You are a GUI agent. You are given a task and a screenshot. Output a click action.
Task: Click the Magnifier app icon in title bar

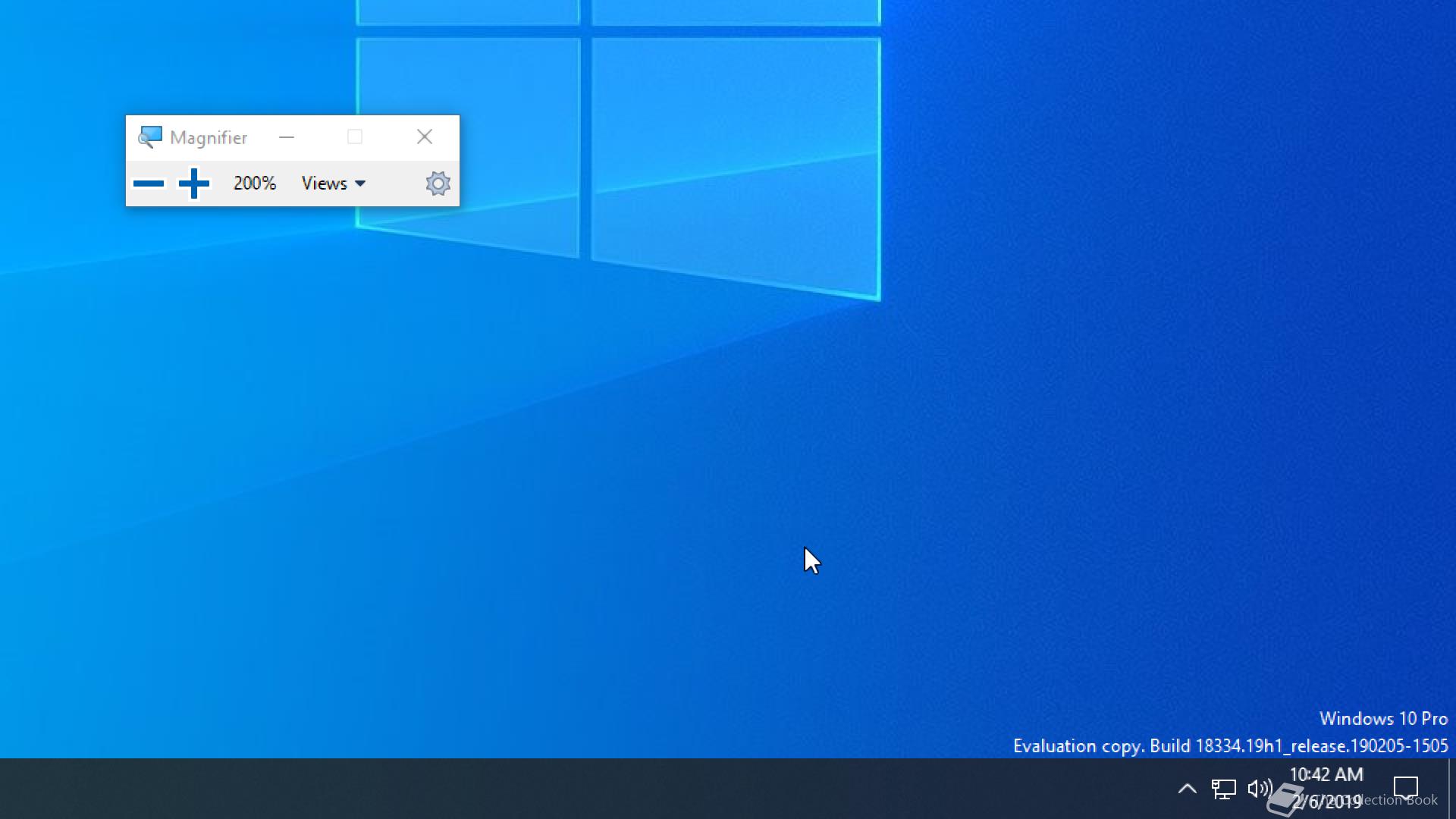pyautogui.click(x=149, y=137)
